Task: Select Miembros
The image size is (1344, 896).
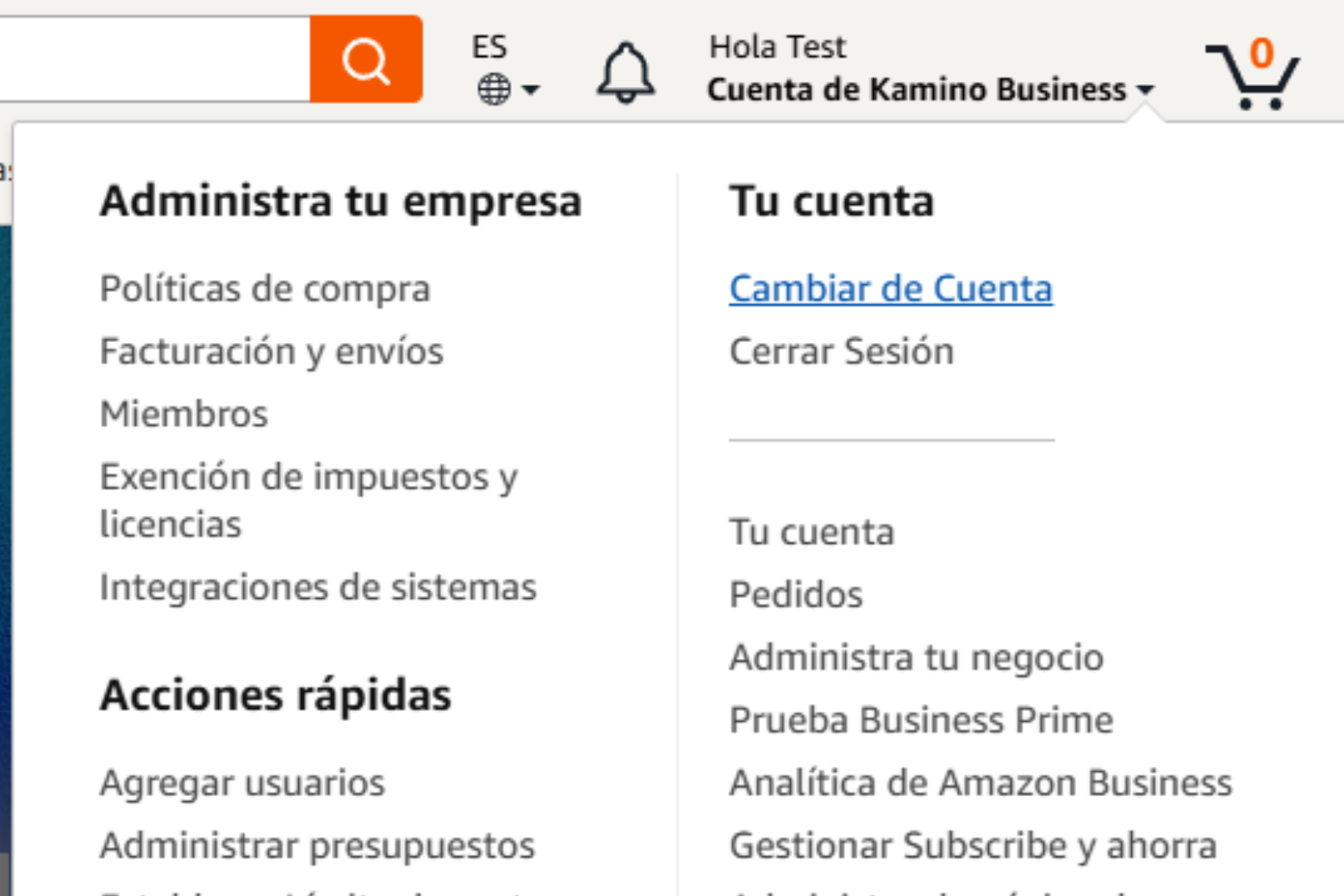Action: point(183,414)
